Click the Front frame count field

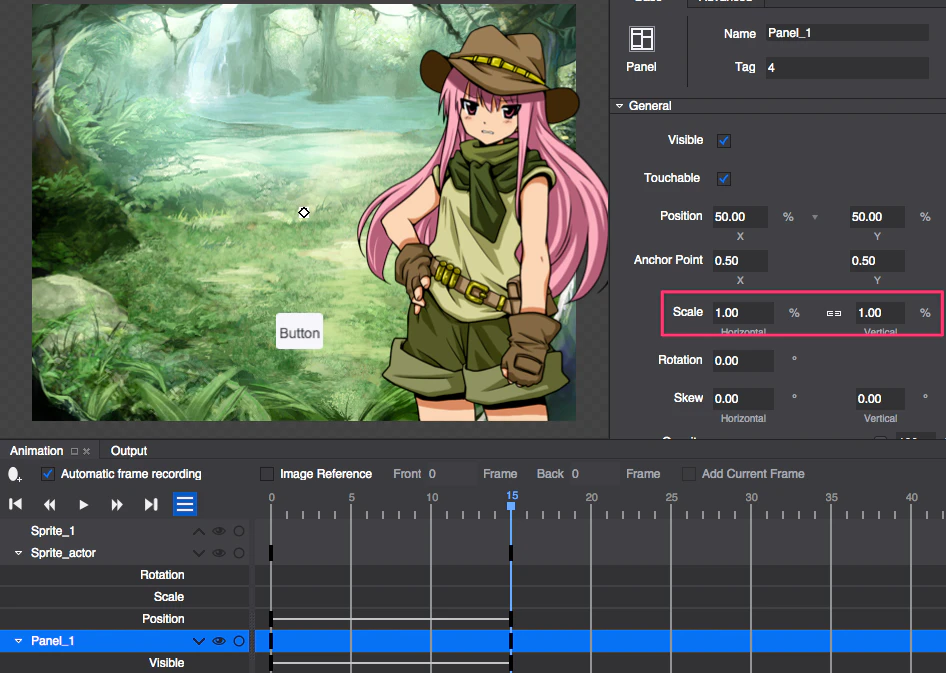449,474
